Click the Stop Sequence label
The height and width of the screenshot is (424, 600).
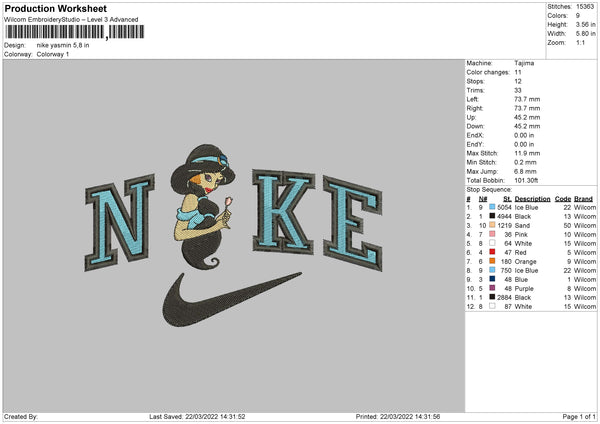489,189
